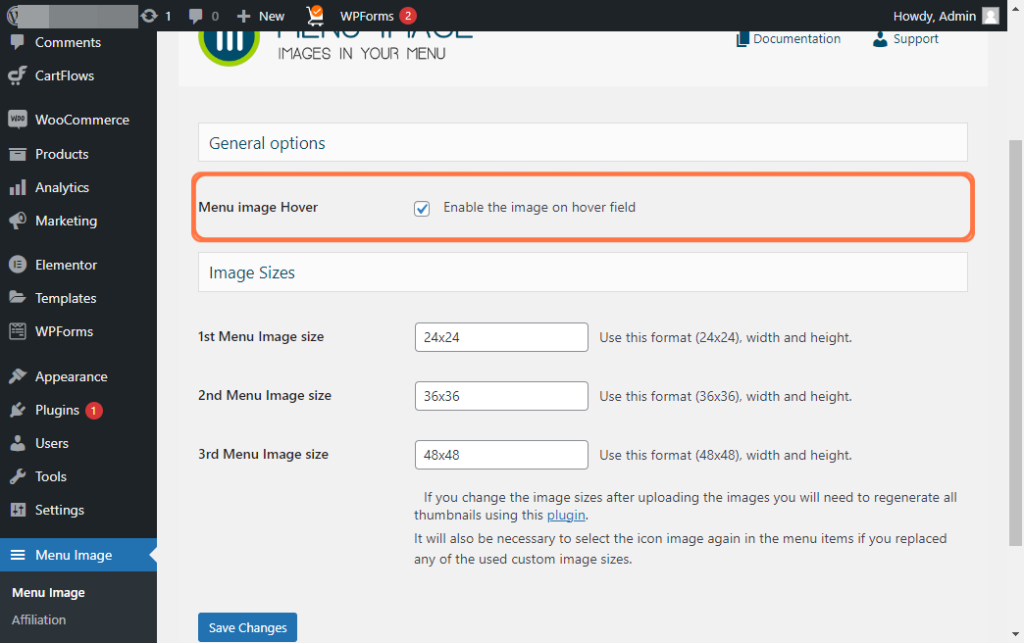Viewport: 1024px width, 643px height.
Task: Follow the regenerate thumbnails plugin link
Action: 566,515
